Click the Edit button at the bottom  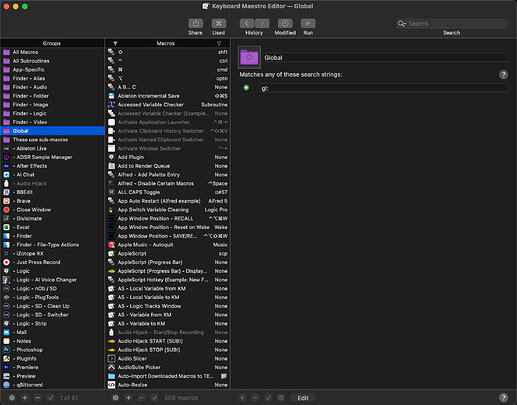pyautogui.click(x=303, y=398)
